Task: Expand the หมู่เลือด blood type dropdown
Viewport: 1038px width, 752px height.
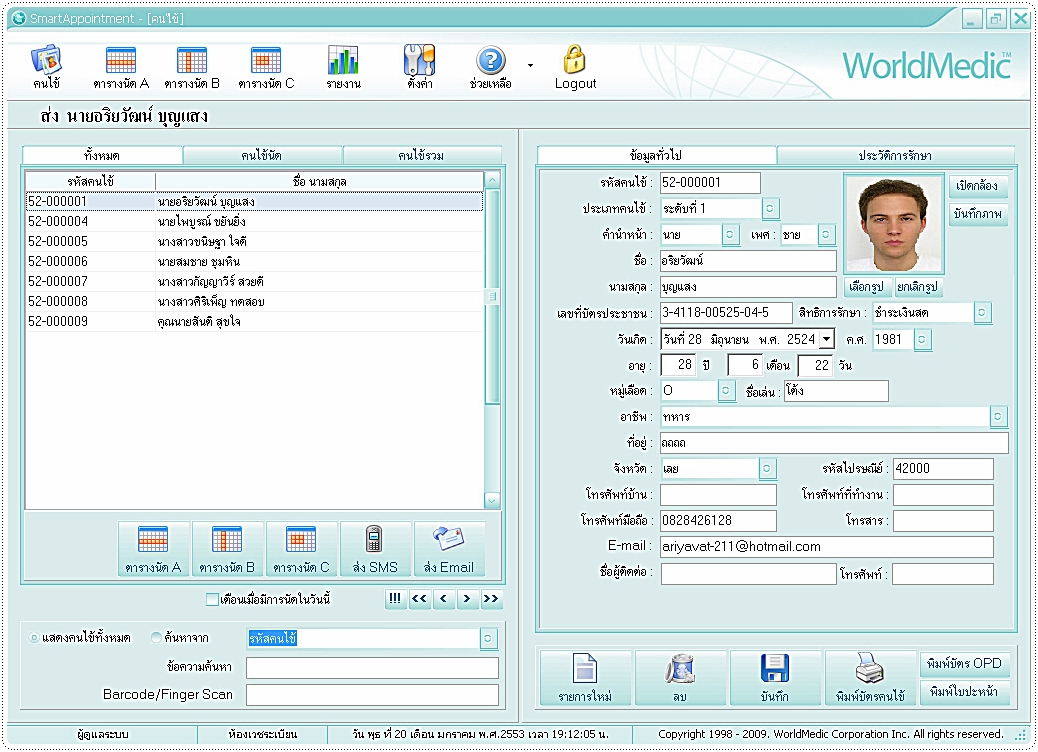Action: pos(727,391)
